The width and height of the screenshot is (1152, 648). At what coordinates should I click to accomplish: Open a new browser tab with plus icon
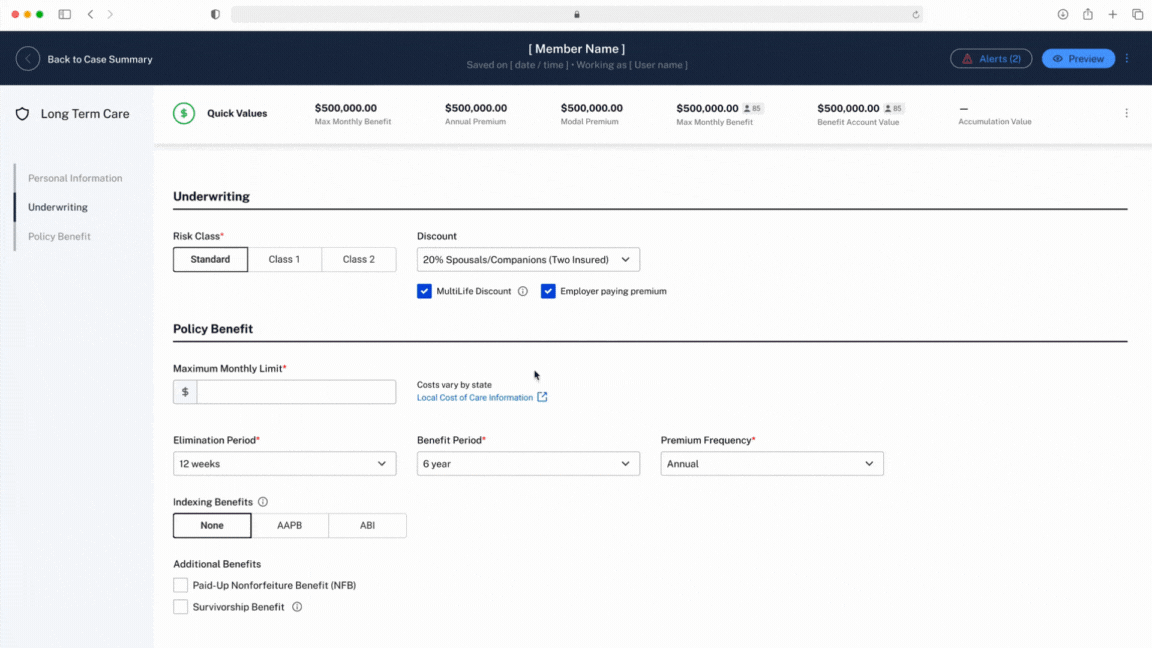pyautogui.click(x=1112, y=14)
